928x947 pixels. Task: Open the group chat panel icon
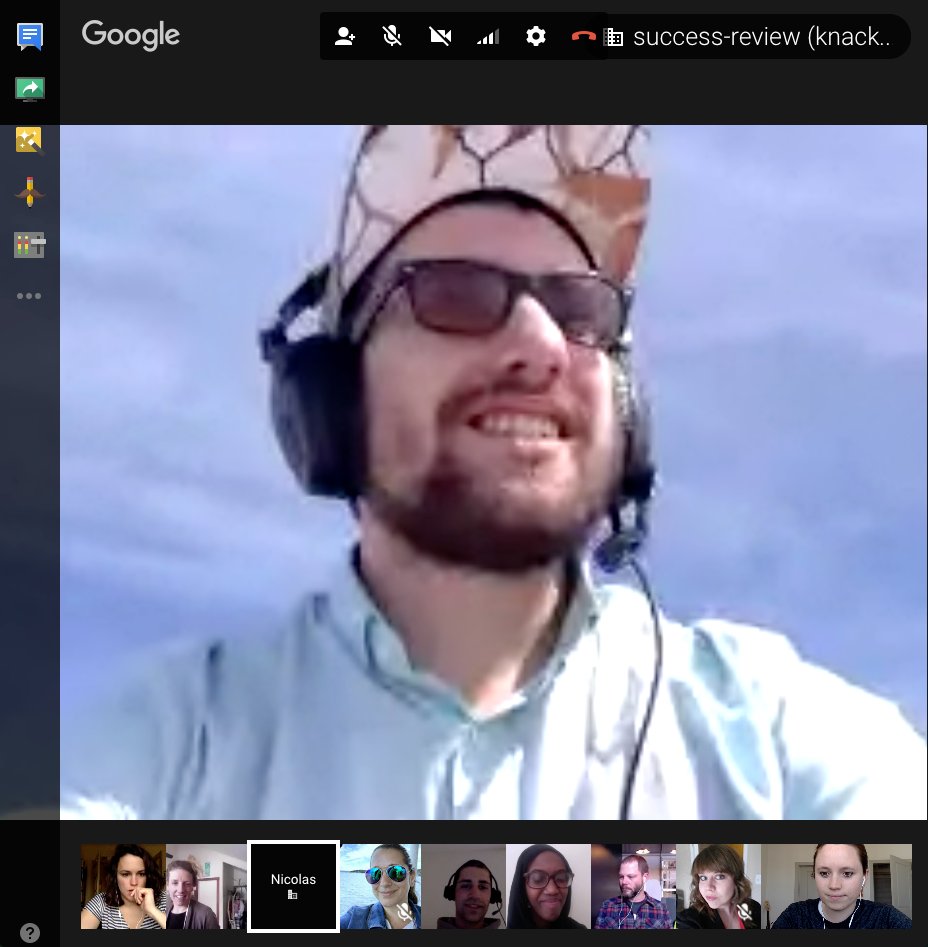[x=30, y=36]
